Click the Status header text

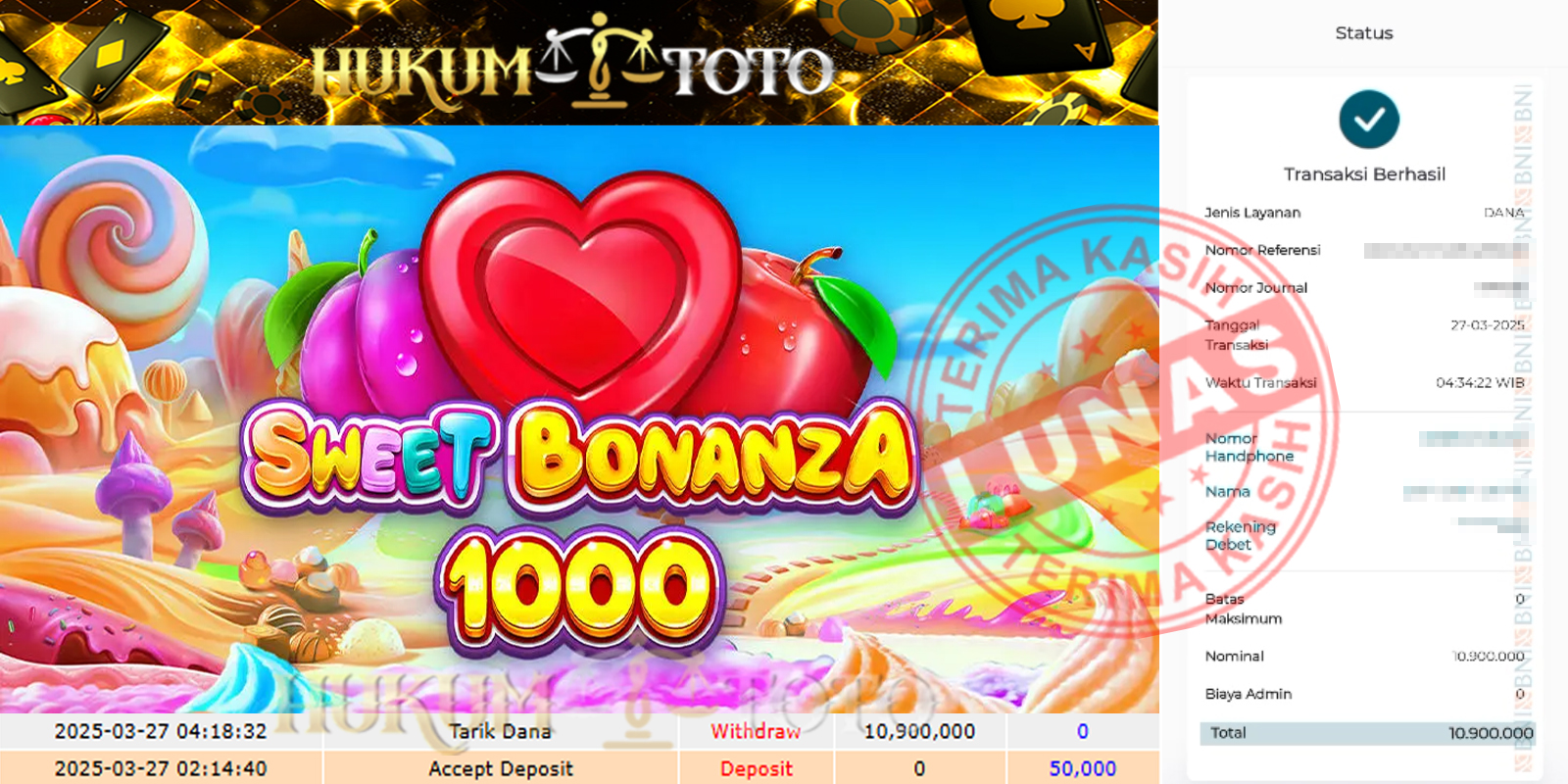[x=1363, y=33]
